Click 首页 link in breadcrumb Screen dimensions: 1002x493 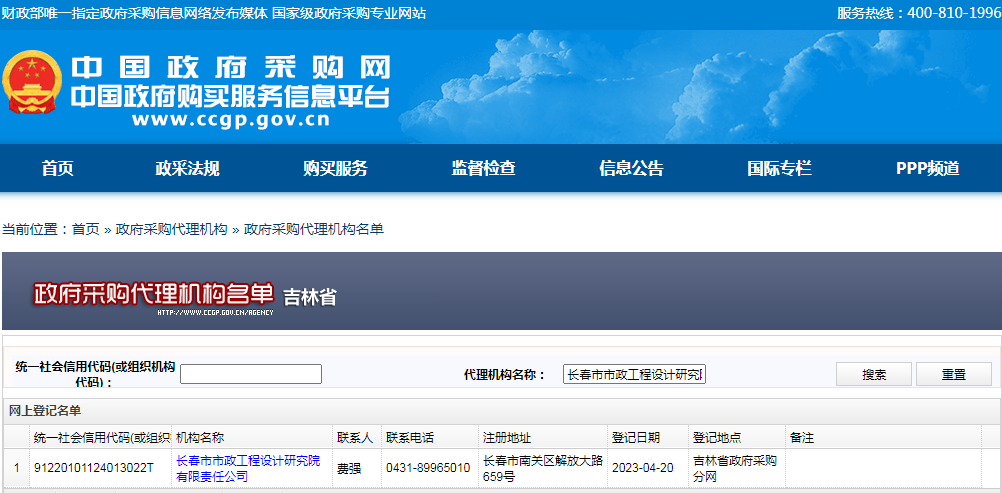click(x=85, y=229)
